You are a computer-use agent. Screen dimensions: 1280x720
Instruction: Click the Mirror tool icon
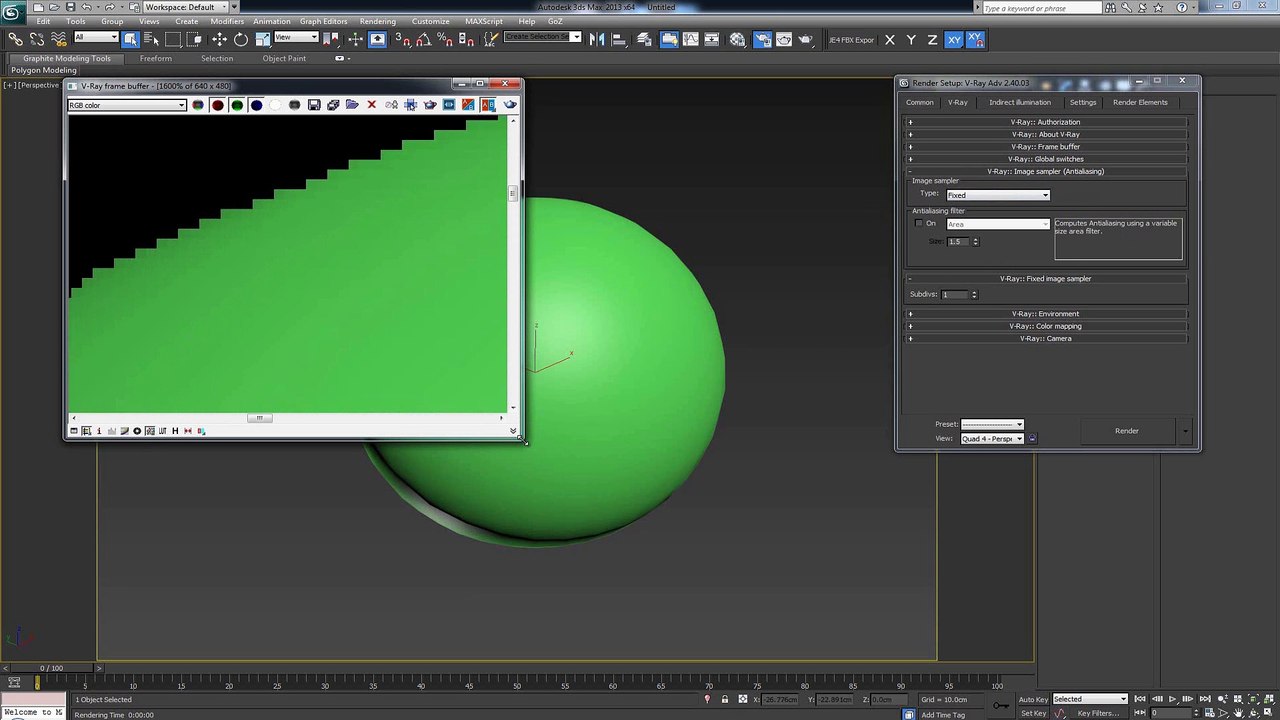597,39
